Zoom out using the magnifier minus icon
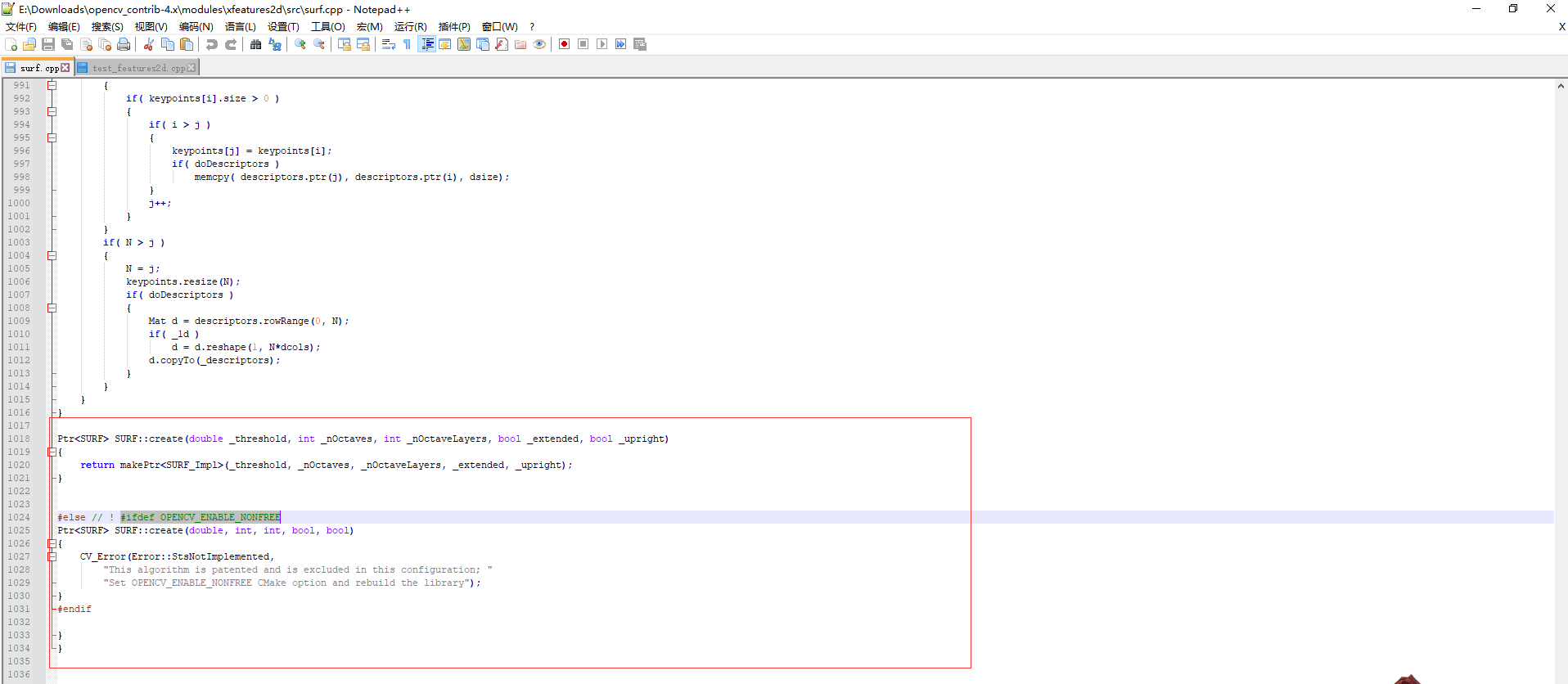The image size is (1568, 684). point(319,44)
